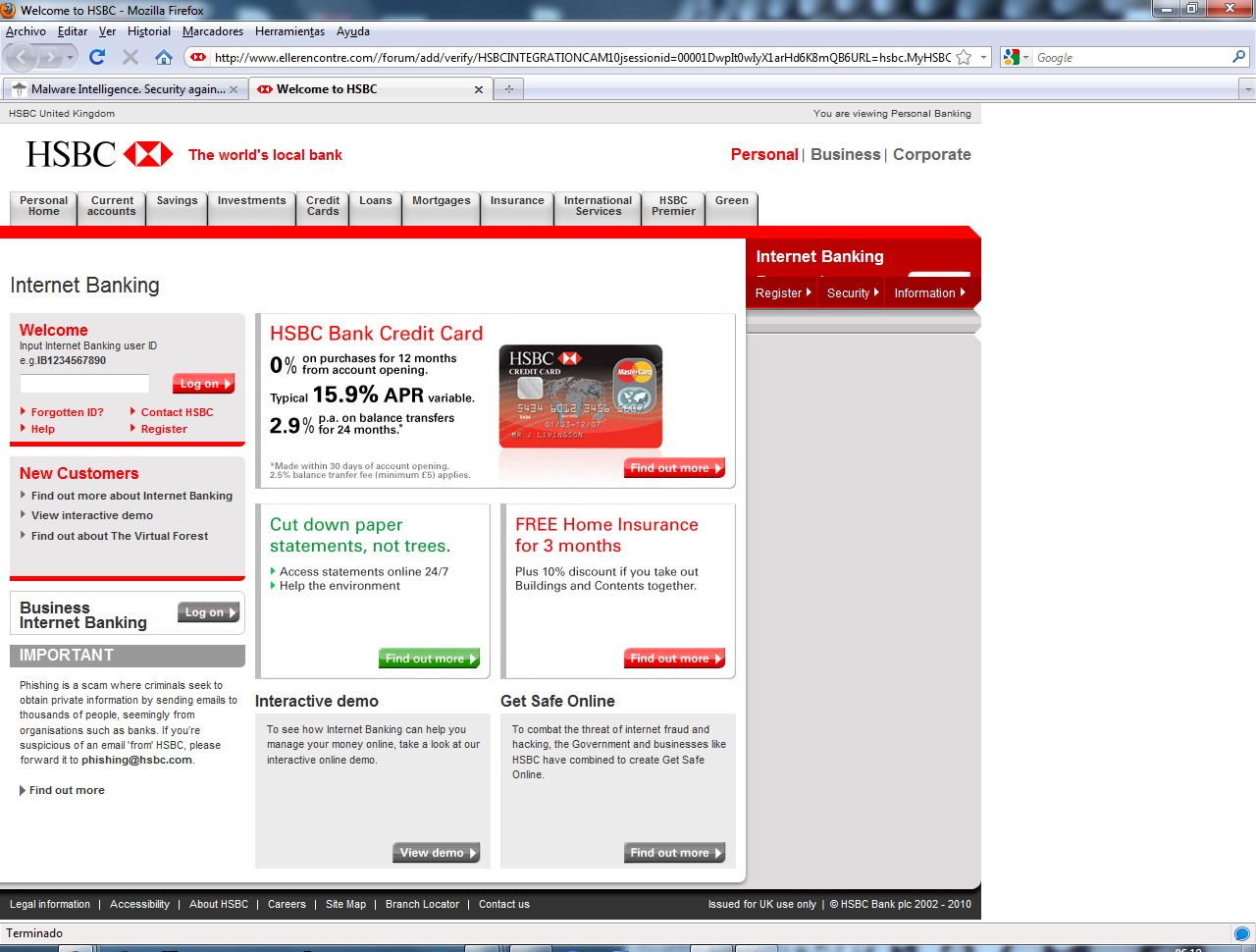The image size is (1256, 952).
Task: Click the Internet Banking user ID field
Action: click(84, 384)
